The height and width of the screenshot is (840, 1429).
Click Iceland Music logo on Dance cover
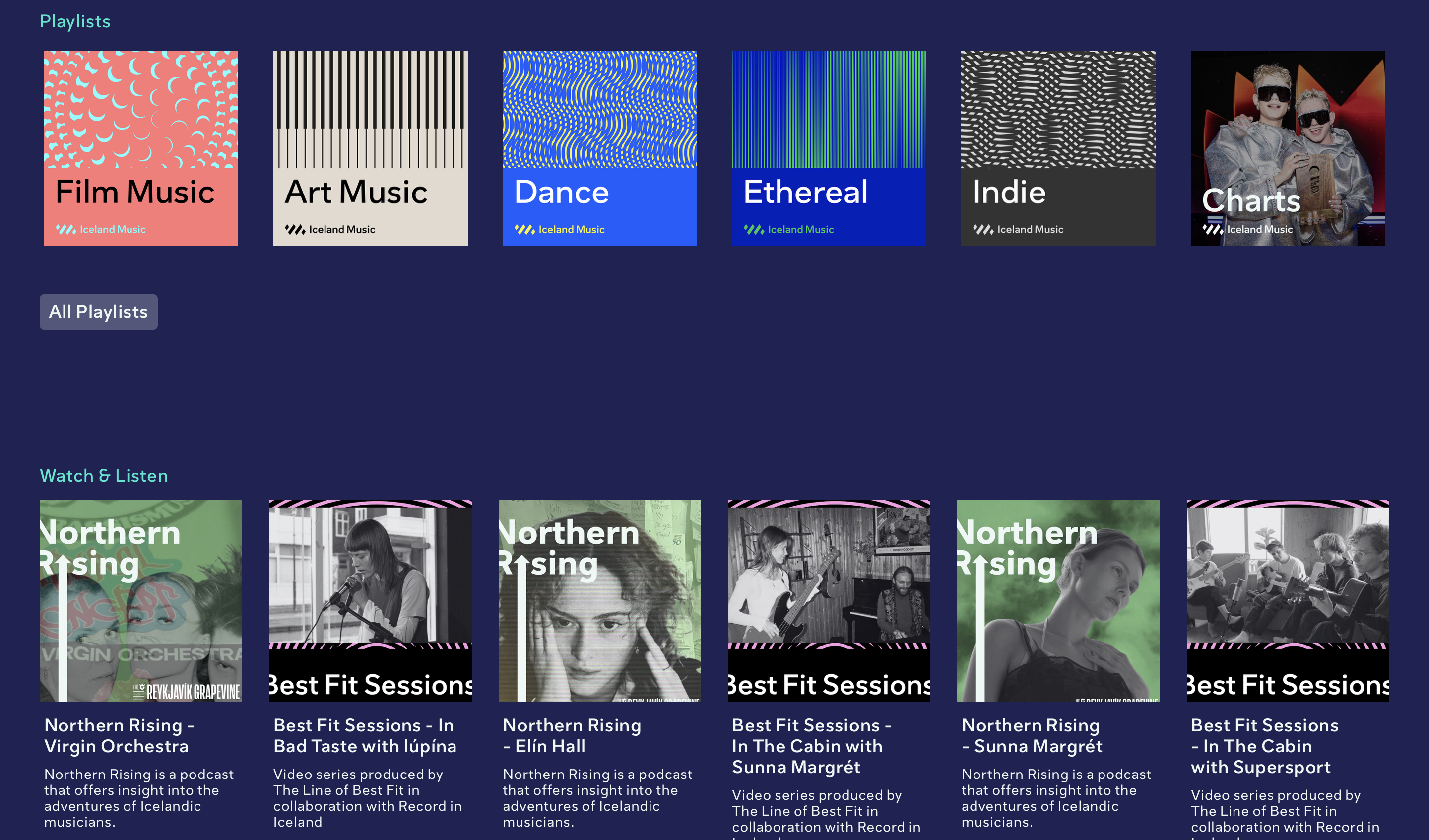tap(560, 229)
